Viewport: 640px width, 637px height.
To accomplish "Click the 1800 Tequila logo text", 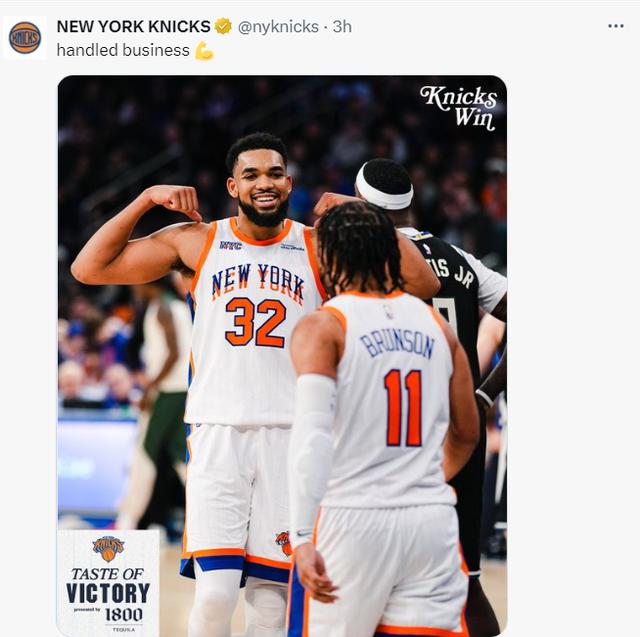I will 123,615.
